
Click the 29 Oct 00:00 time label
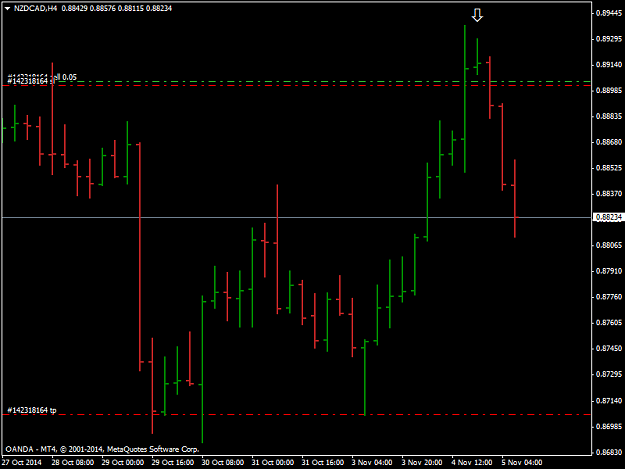(123, 462)
